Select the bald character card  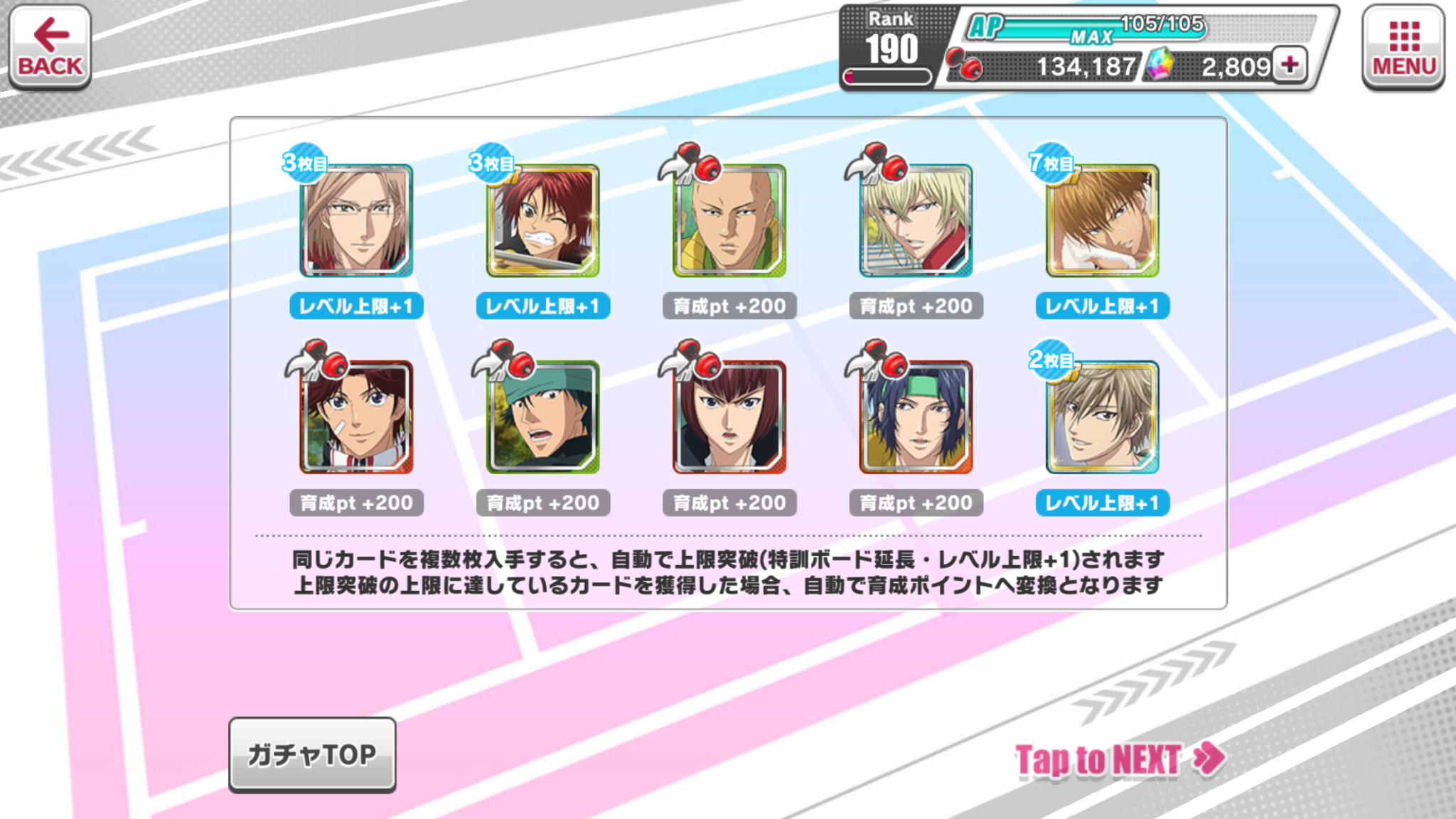[729, 220]
